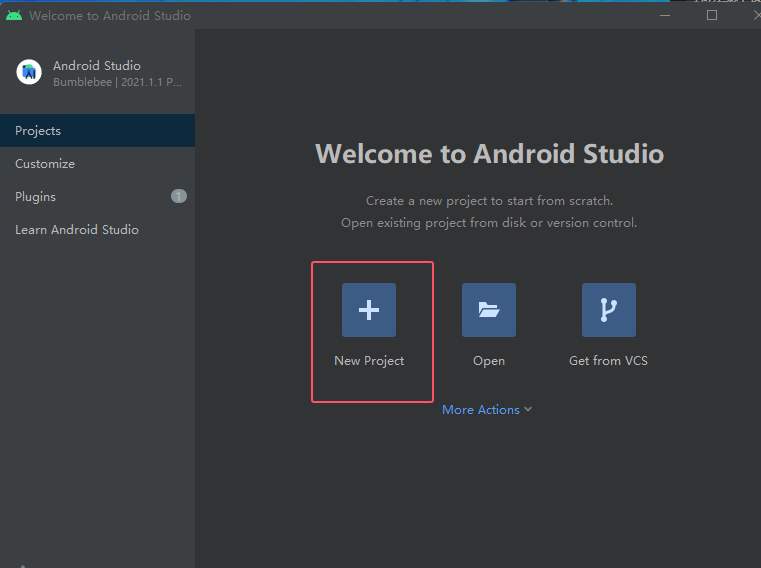761x568 pixels.
Task: Click the Get from VCS label
Action: (608, 361)
